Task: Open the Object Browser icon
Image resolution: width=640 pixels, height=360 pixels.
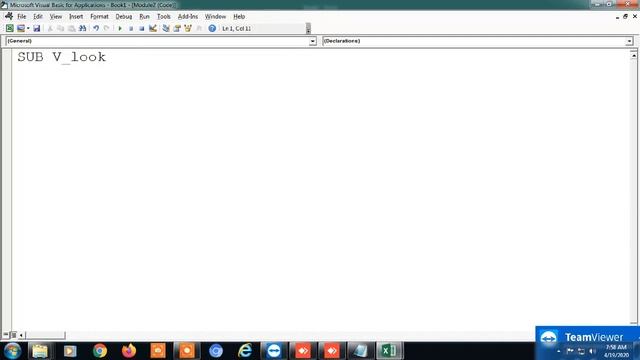Action: coord(188,28)
